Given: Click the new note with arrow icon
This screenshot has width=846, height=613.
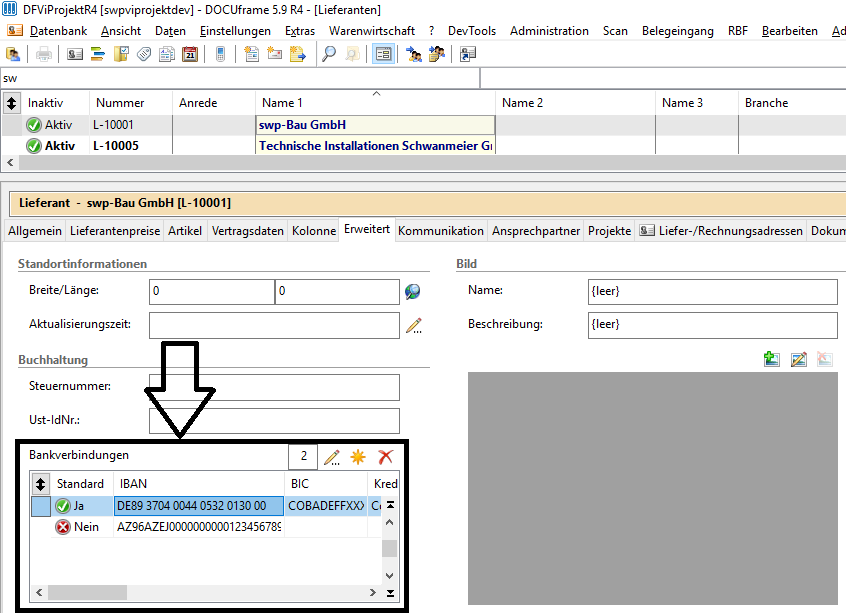Looking at the screenshot, I should (298, 54).
